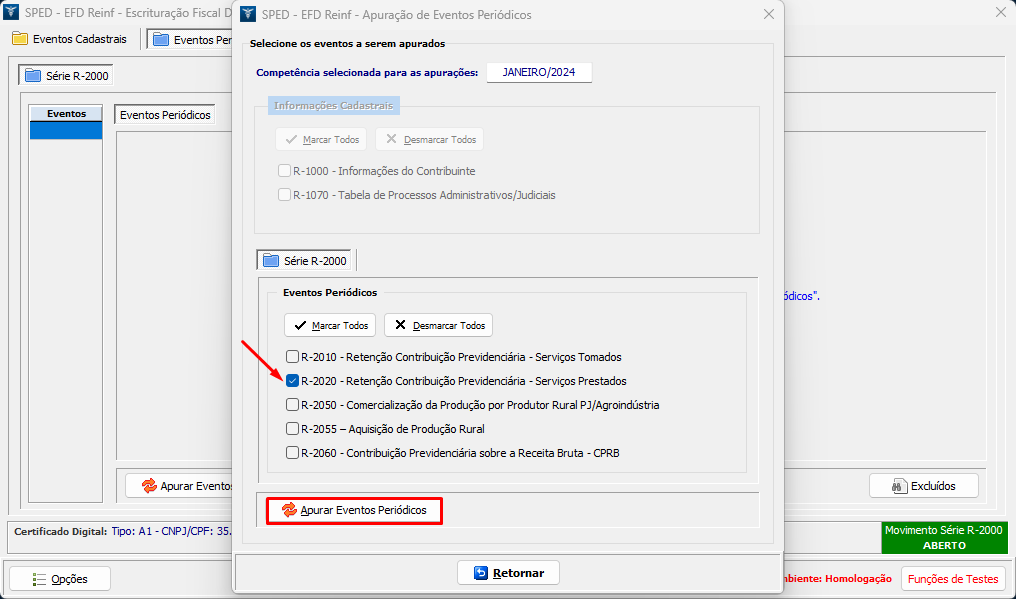Screen dimensions: 1016x599
Task: Switch to the Eventos Periódicos tab in background window
Action: pos(166,115)
